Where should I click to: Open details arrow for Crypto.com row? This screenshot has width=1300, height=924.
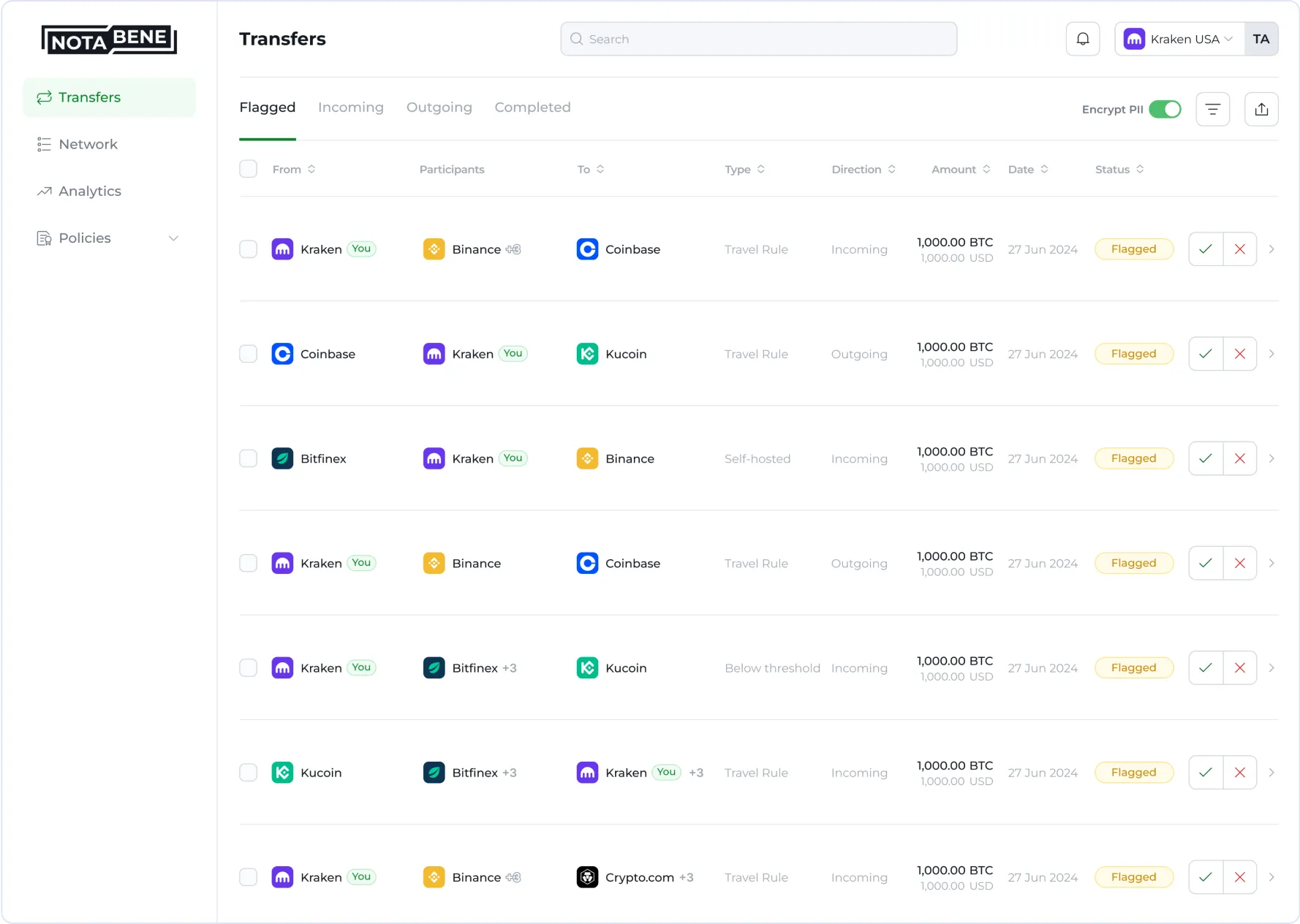(1271, 877)
